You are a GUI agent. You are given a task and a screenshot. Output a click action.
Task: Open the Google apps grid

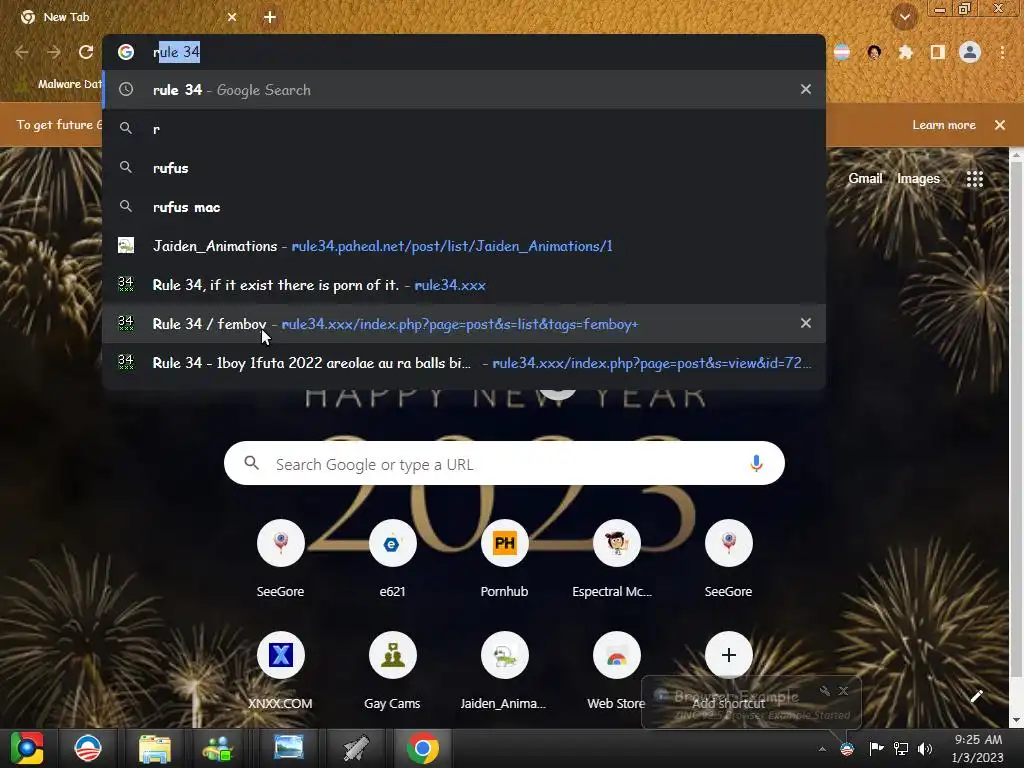(974, 179)
